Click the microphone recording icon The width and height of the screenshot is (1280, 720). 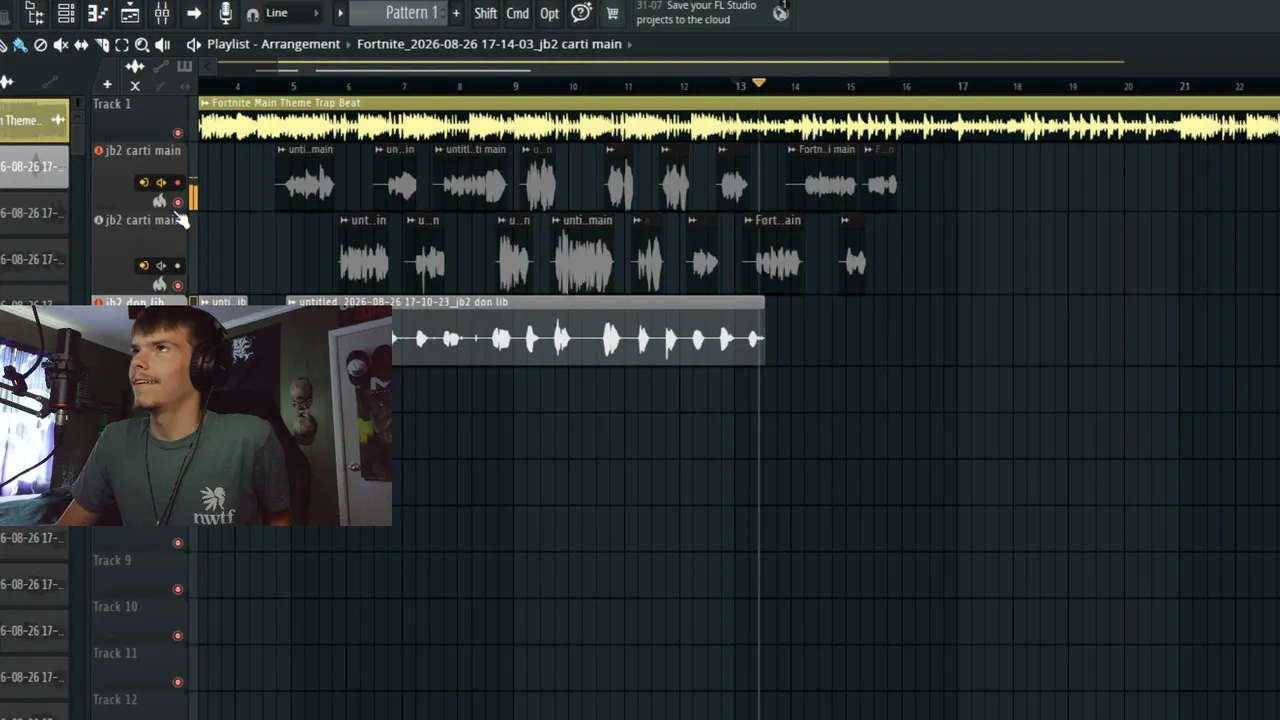226,13
